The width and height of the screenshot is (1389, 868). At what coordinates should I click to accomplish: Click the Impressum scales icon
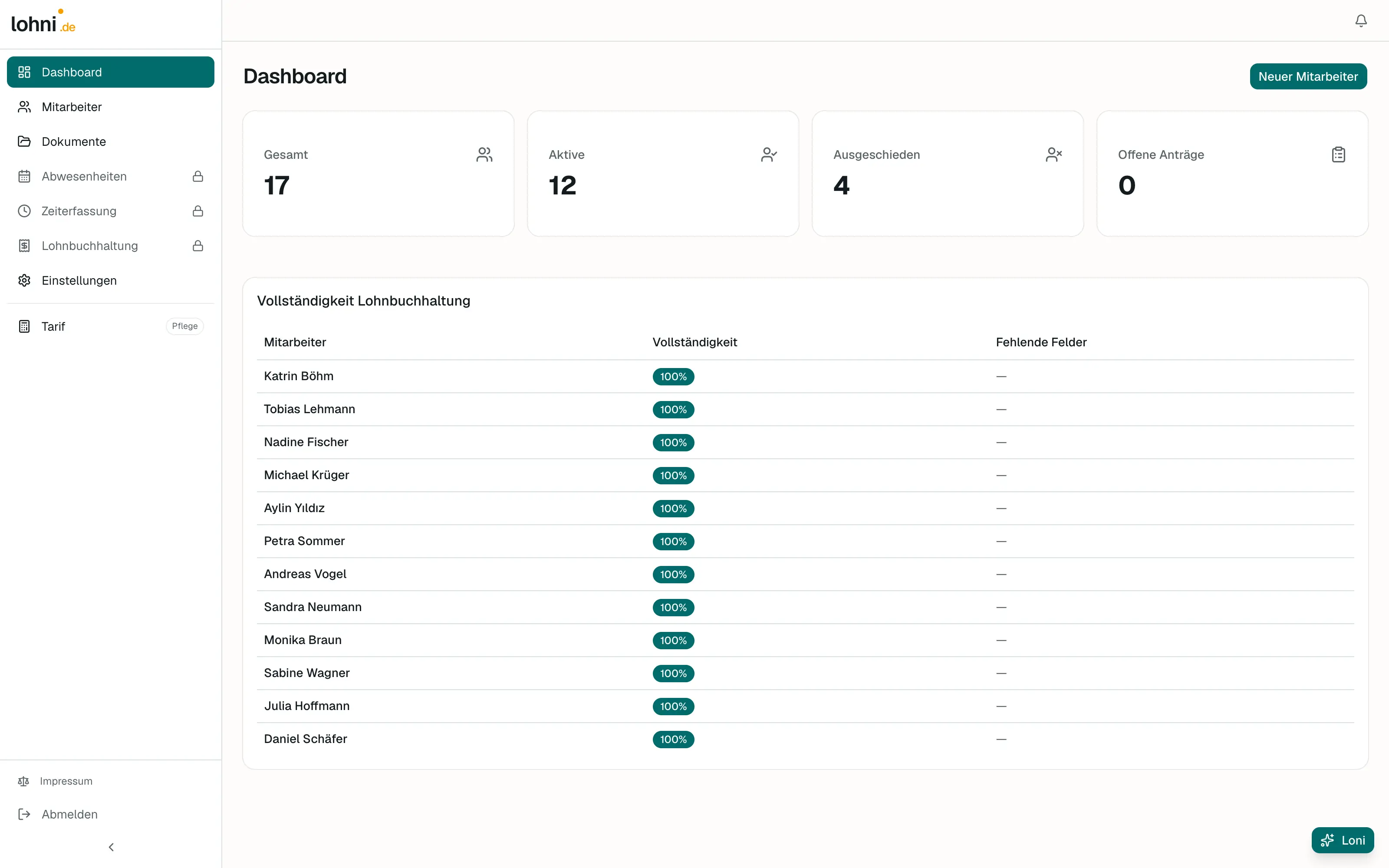point(23,781)
